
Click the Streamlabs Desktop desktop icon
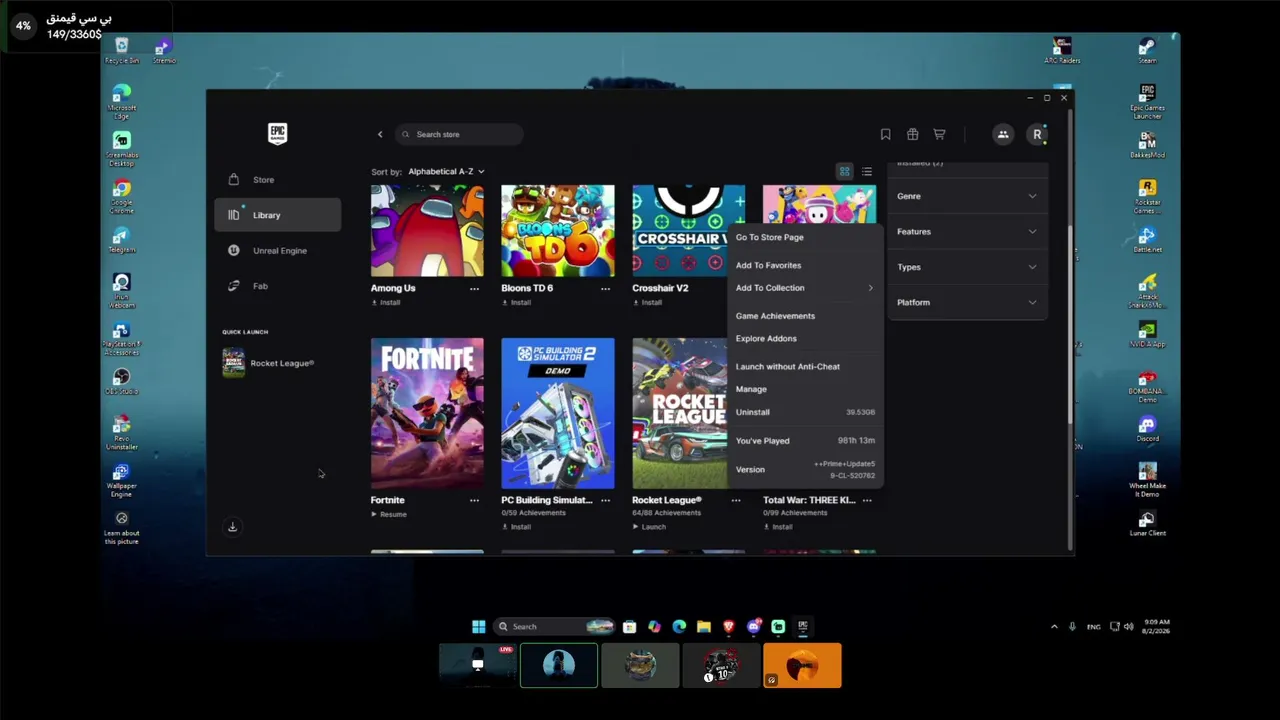point(122,148)
